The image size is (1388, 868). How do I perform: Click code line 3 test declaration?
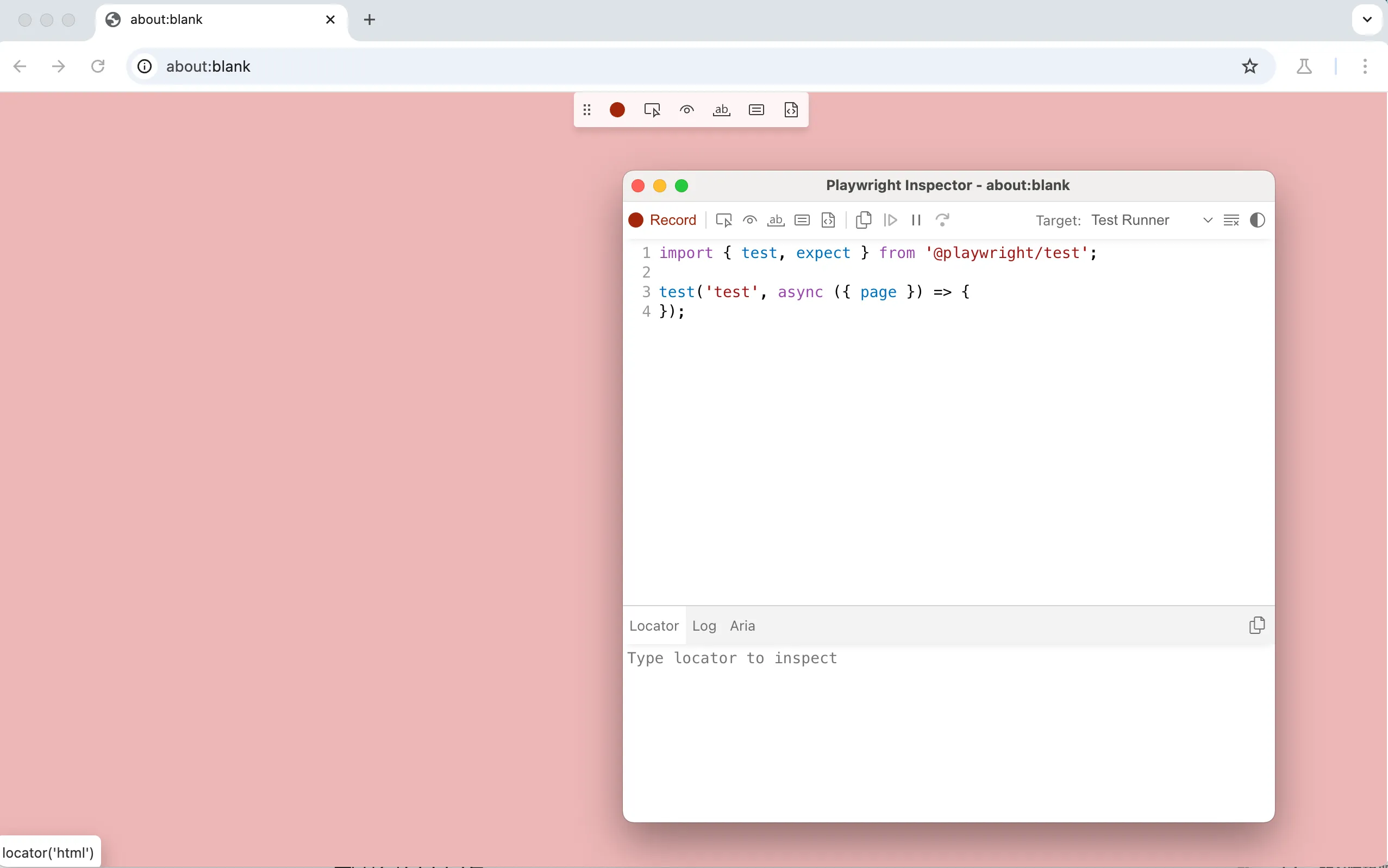pyautogui.click(x=814, y=292)
